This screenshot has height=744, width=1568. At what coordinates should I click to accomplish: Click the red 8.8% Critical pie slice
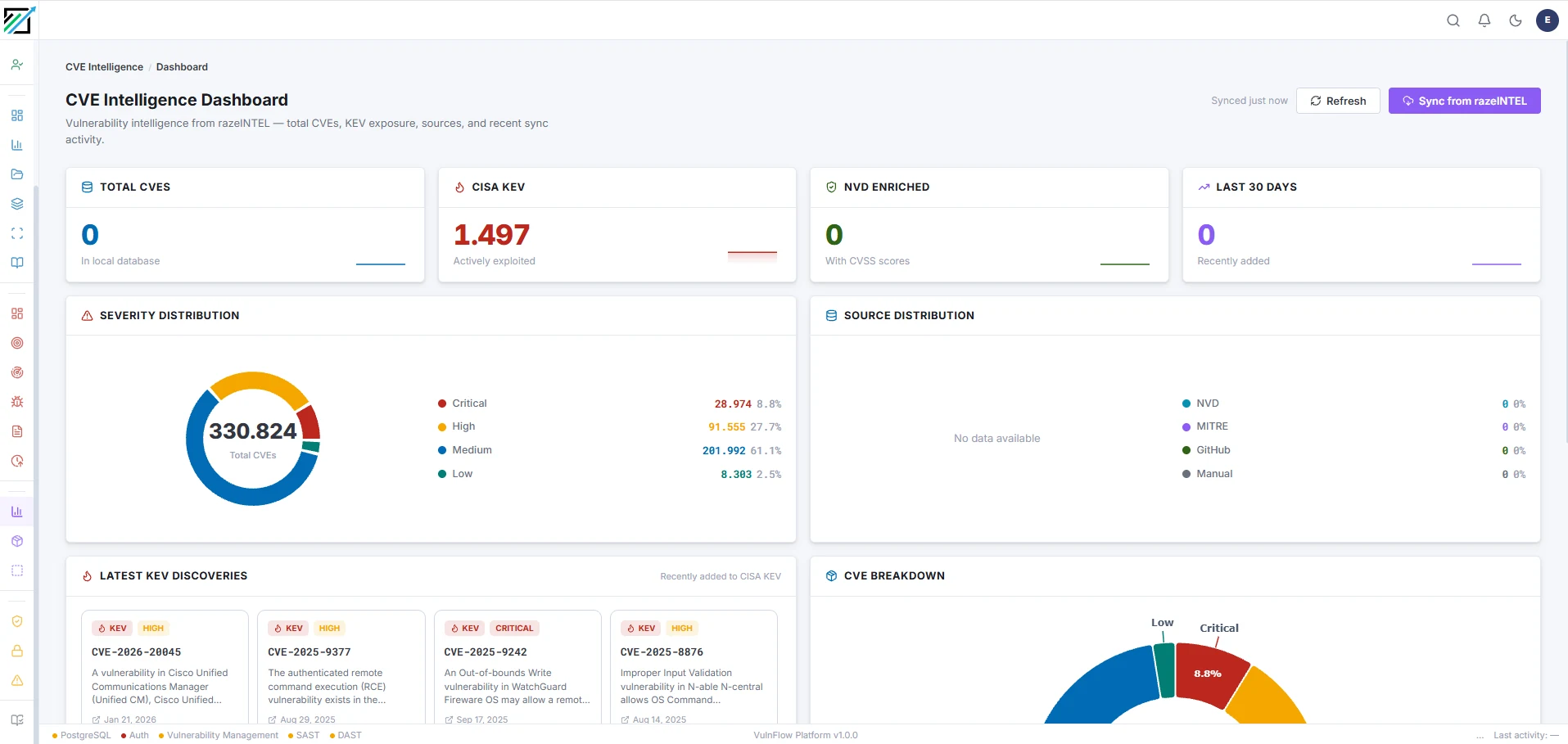1209,674
